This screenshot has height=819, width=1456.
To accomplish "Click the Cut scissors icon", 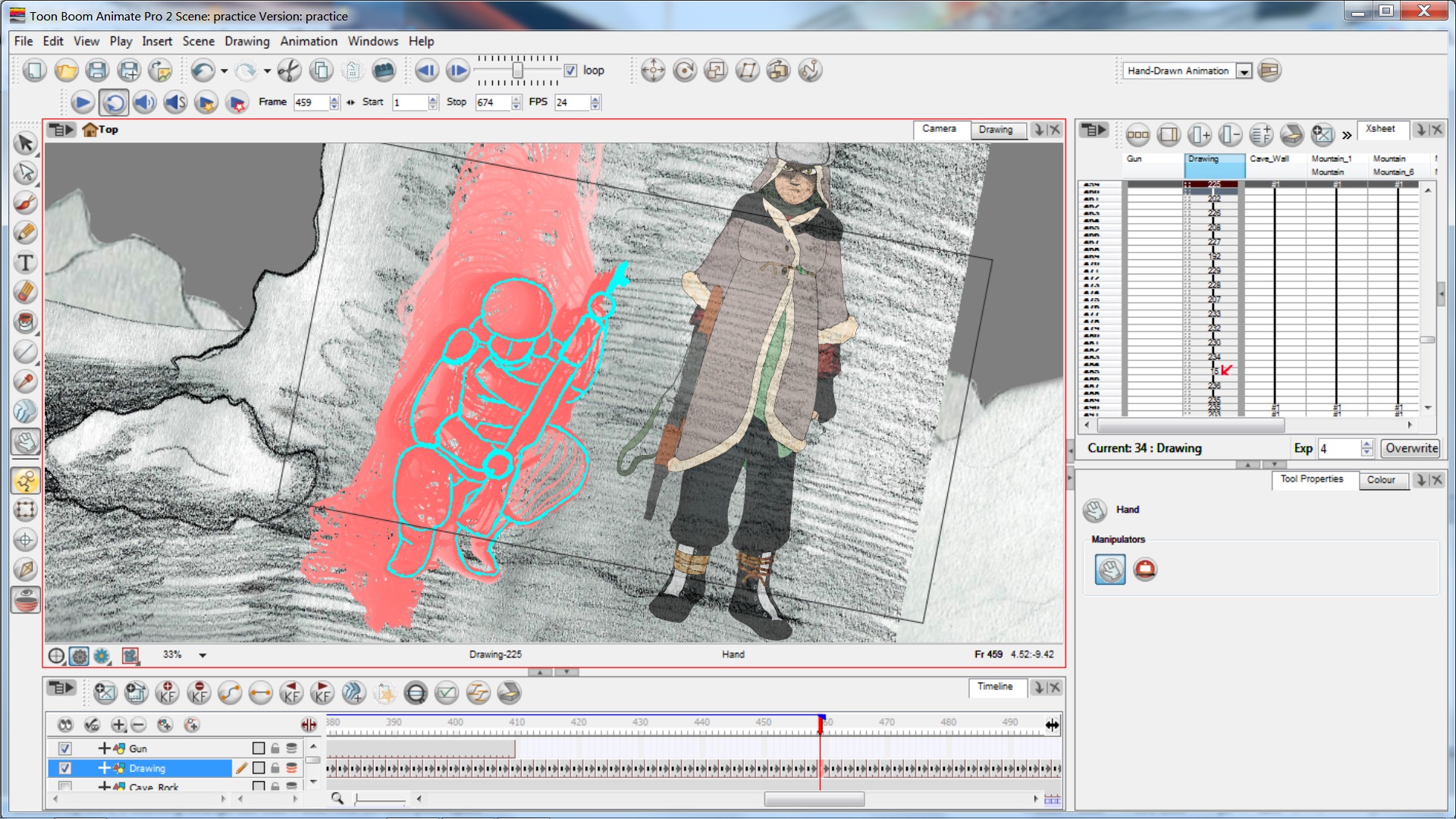I will [x=289, y=71].
